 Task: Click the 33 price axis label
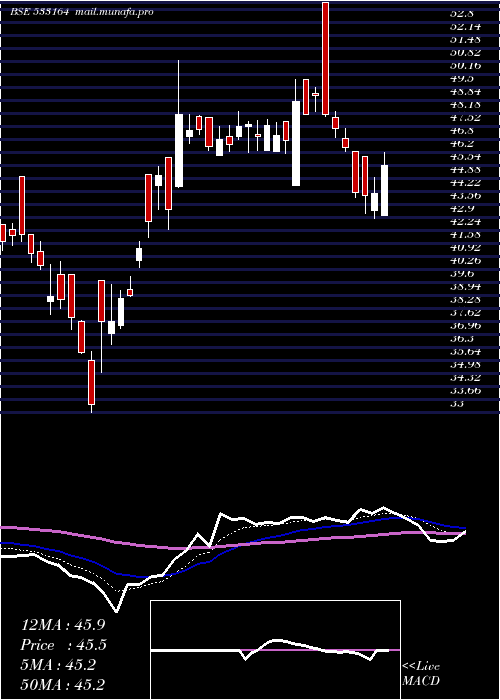pyautogui.click(x=456, y=403)
